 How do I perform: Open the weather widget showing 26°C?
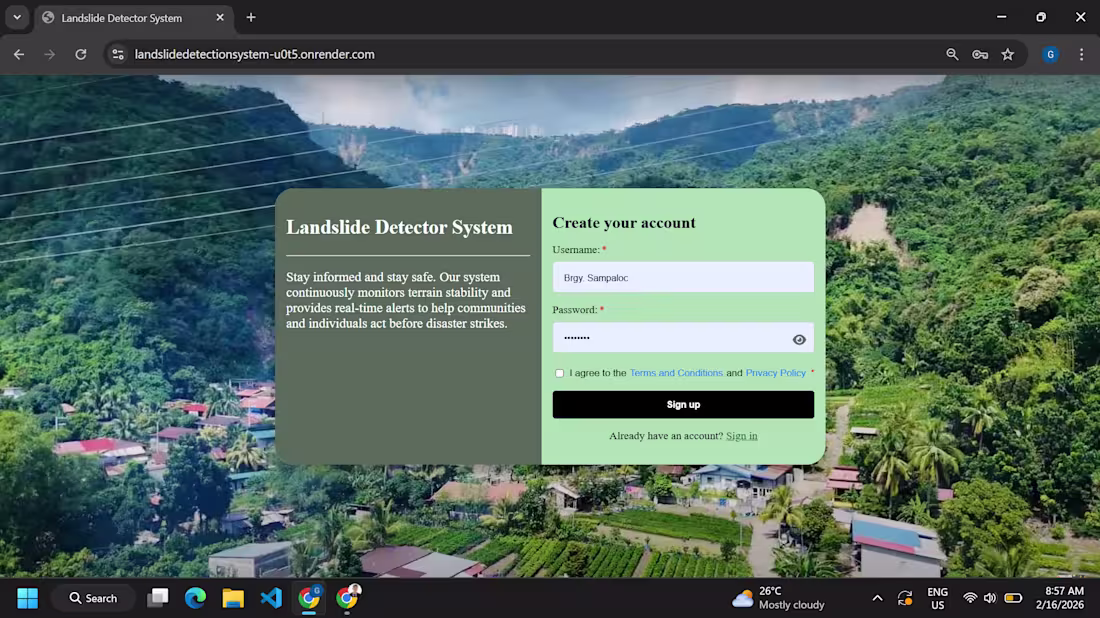tap(770, 597)
